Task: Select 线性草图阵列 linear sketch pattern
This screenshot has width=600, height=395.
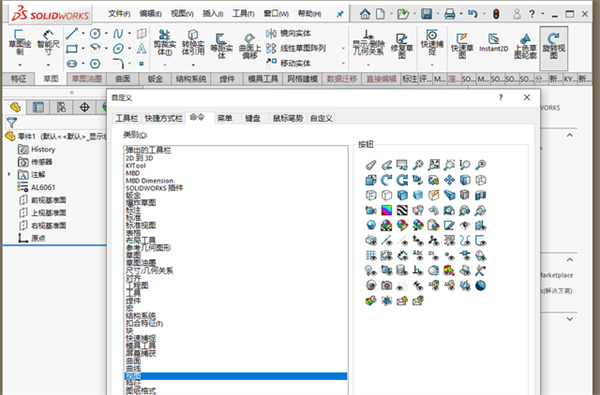Action: (296, 48)
